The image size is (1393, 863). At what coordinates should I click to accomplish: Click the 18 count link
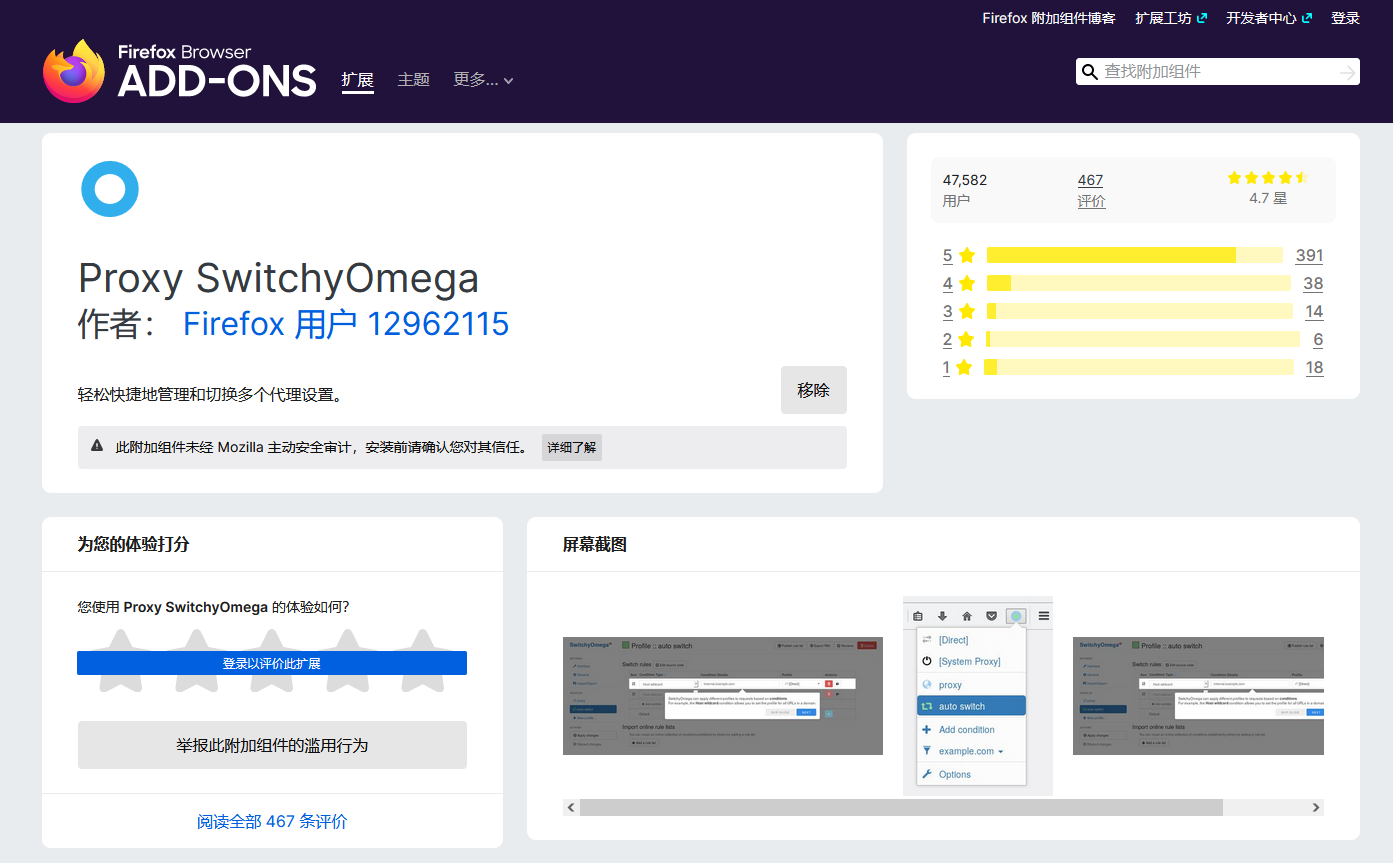pos(1314,367)
